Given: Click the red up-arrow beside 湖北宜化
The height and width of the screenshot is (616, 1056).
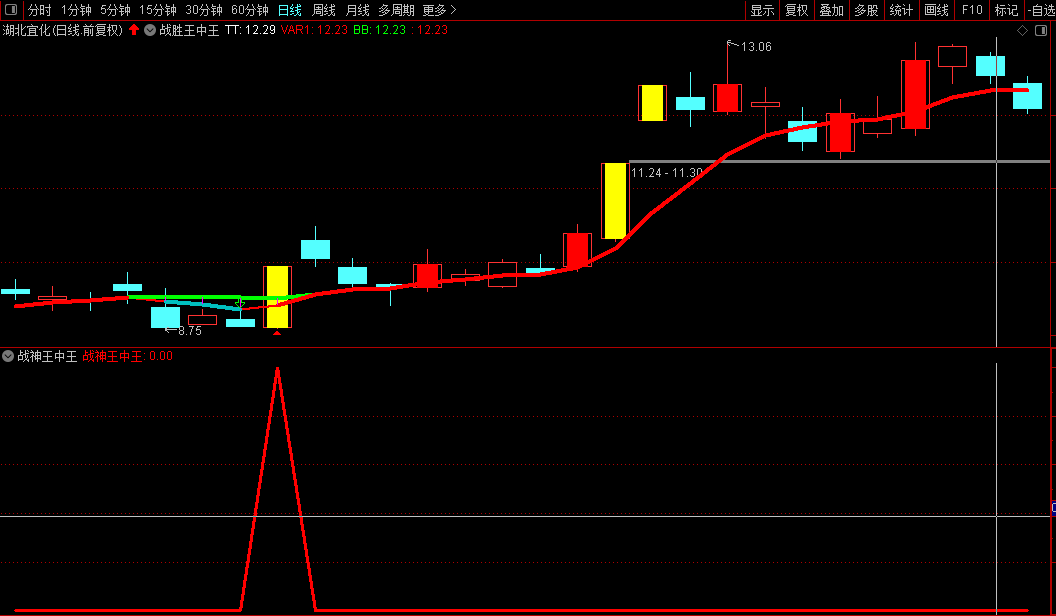Looking at the screenshot, I should point(134,30).
